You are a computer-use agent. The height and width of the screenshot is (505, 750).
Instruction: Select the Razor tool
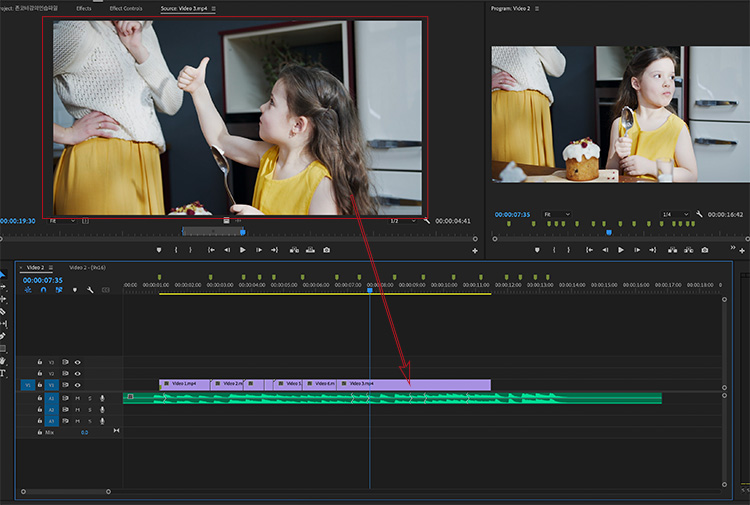(x=3, y=312)
